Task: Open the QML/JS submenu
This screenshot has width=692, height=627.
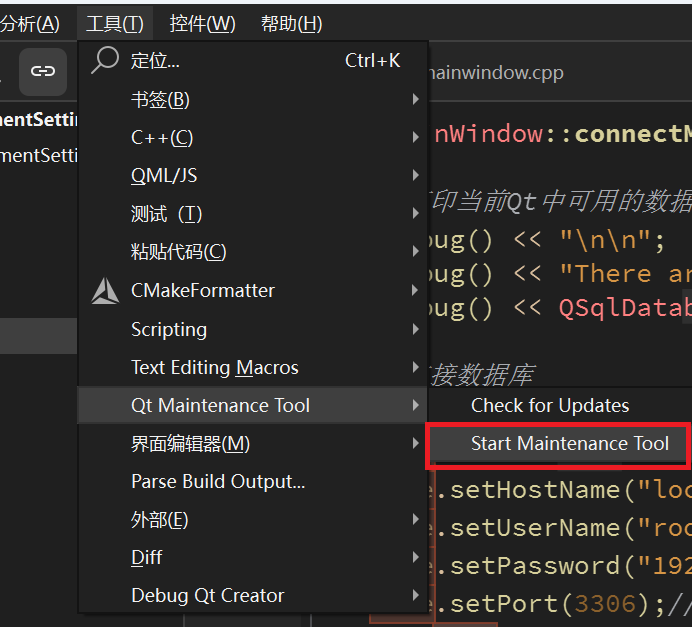Action: [x=252, y=176]
